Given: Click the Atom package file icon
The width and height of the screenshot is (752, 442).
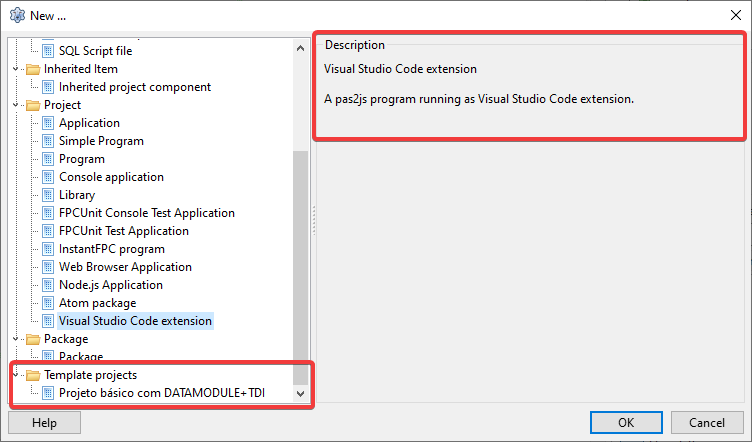Looking at the screenshot, I should tap(47, 303).
